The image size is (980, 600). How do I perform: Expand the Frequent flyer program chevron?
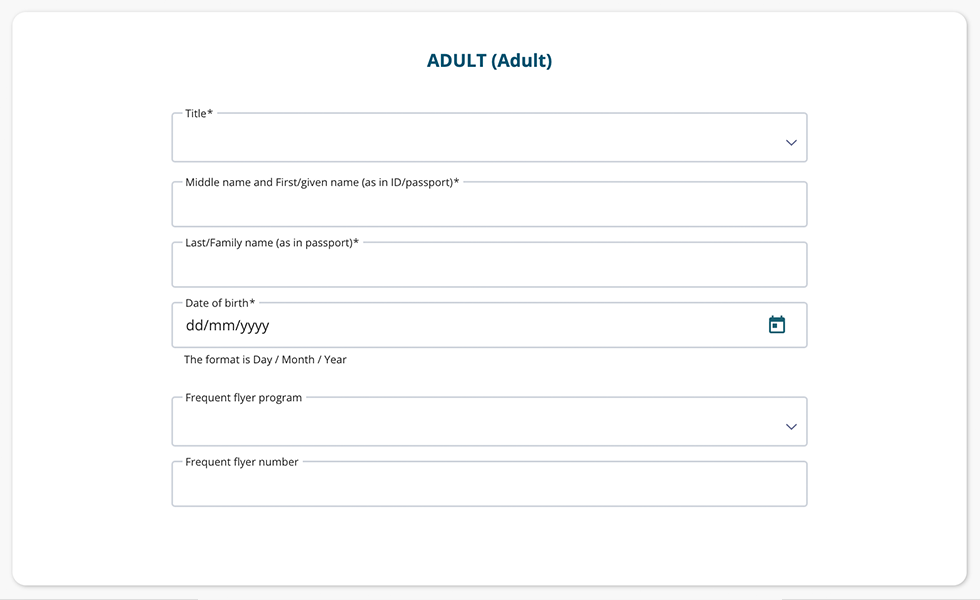tap(791, 427)
